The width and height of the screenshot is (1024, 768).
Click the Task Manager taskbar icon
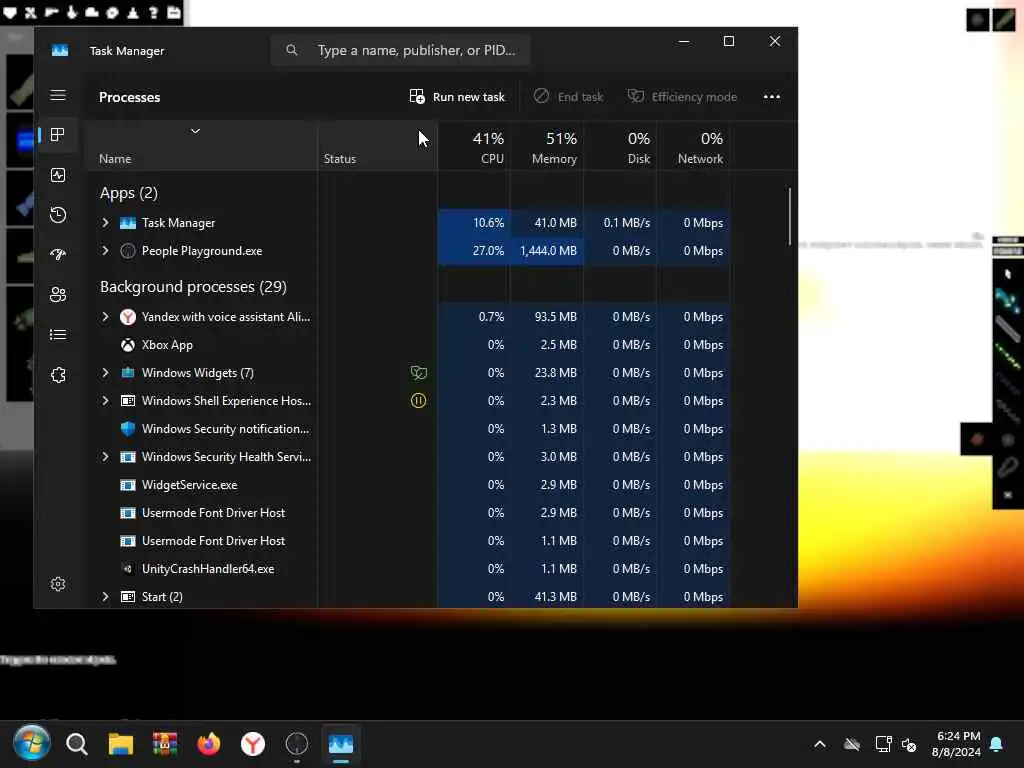341,744
